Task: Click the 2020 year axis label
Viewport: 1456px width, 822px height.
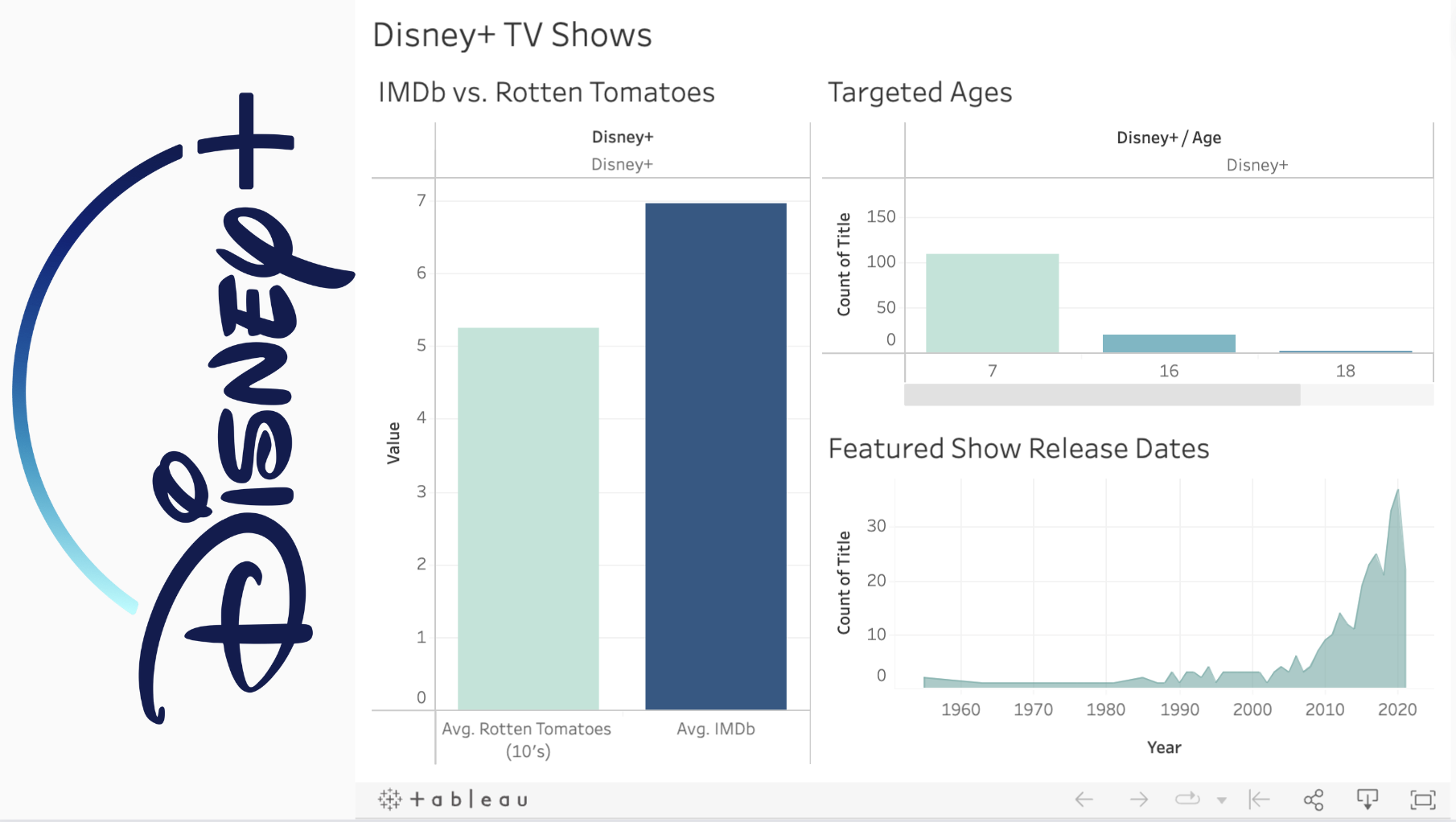Action: (x=1397, y=709)
